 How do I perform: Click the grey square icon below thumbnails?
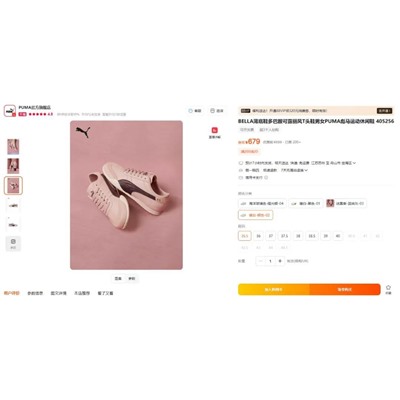13,243
